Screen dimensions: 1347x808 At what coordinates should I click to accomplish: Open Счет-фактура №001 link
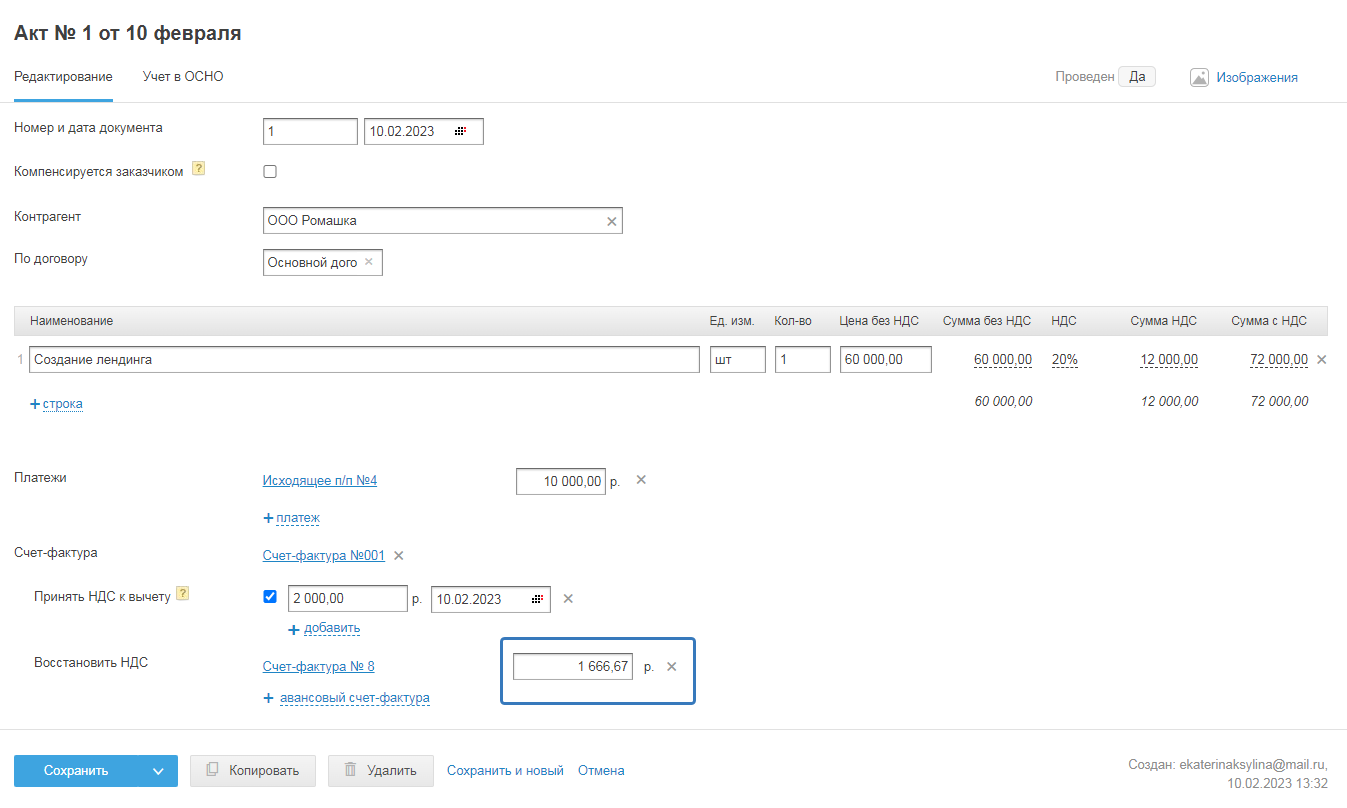pos(324,556)
